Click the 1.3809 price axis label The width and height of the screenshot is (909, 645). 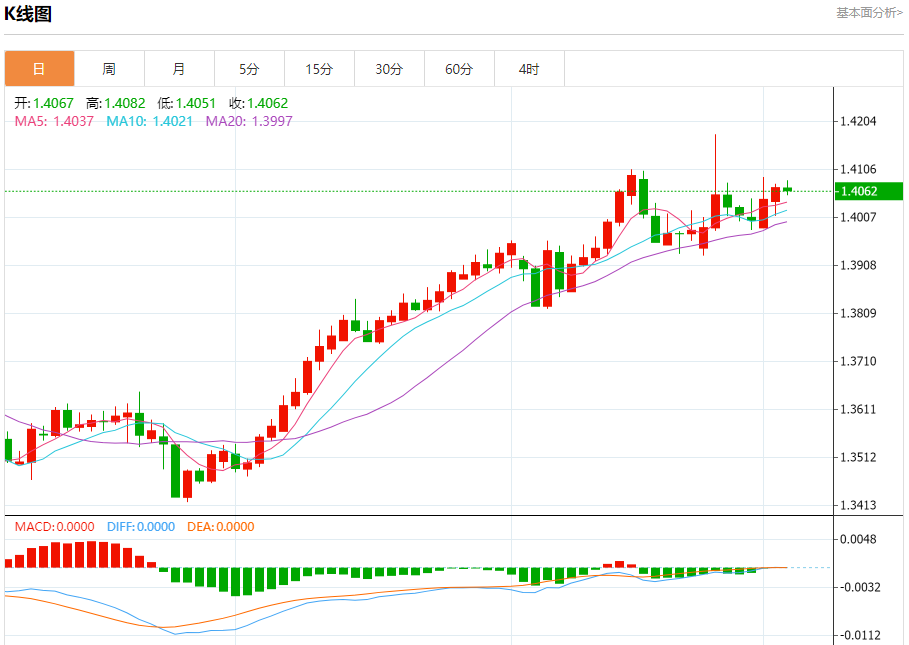click(x=858, y=314)
